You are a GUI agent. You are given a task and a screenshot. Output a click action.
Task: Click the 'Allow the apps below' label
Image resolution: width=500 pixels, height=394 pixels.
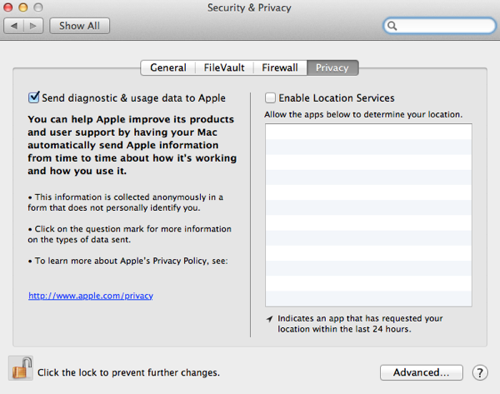[x=363, y=114]
